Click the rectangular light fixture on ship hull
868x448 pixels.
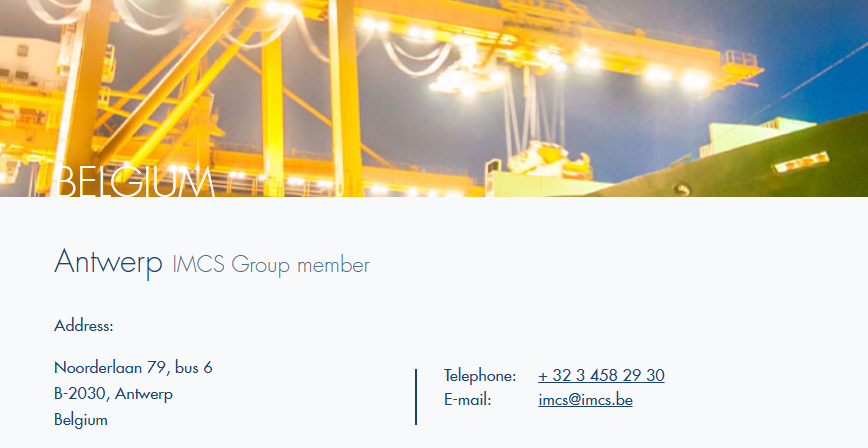(802, 162)
